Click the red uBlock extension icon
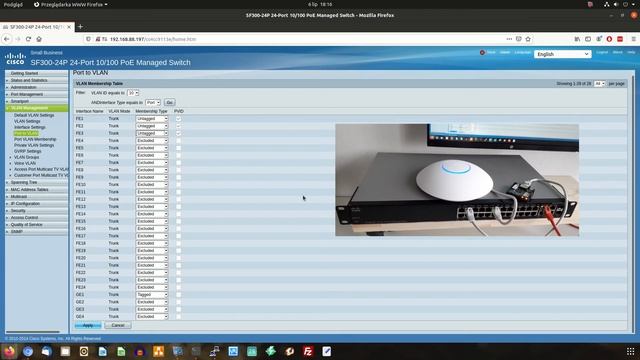640x360 pixels. [609, 39]
